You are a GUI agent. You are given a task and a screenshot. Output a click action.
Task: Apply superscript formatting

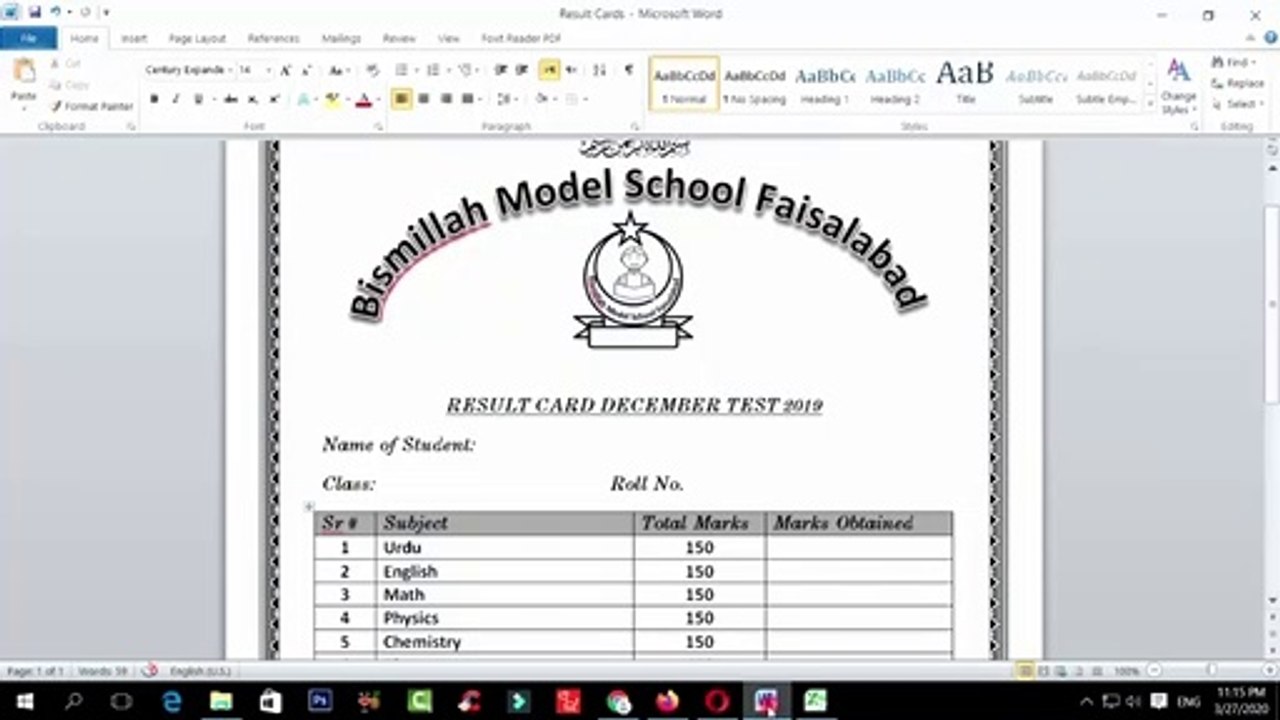pos(274,99)
